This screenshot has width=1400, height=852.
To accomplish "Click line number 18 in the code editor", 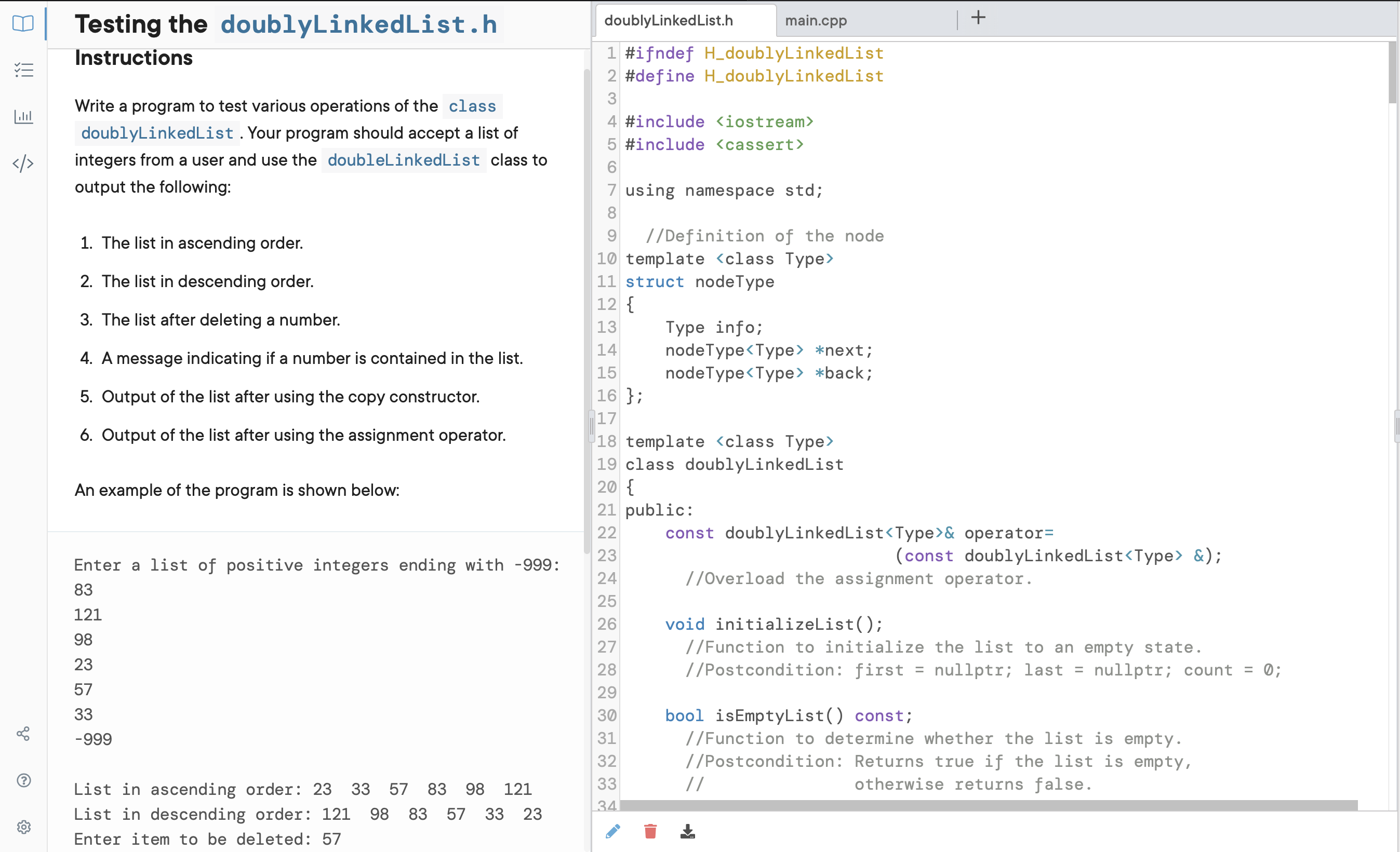I will 606,441.
